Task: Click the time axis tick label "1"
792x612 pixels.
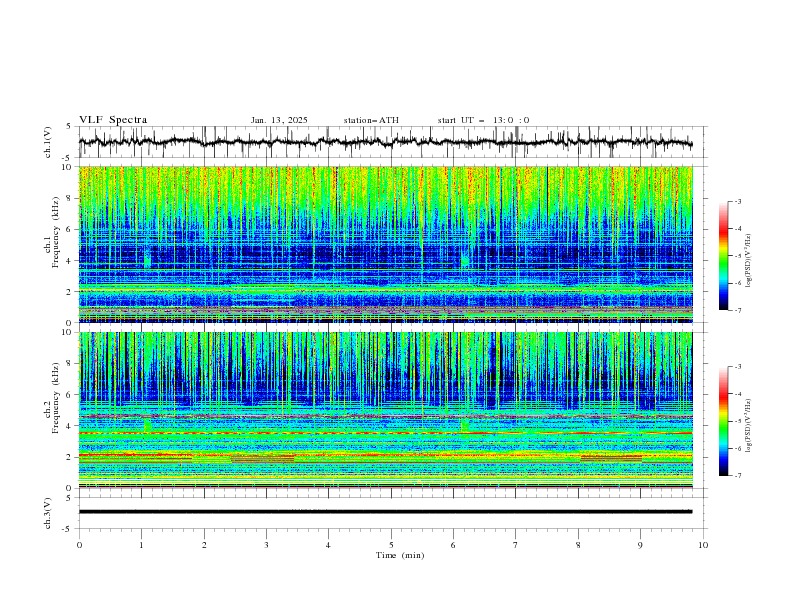Action: pyautogui.click(x=141, y=545)
